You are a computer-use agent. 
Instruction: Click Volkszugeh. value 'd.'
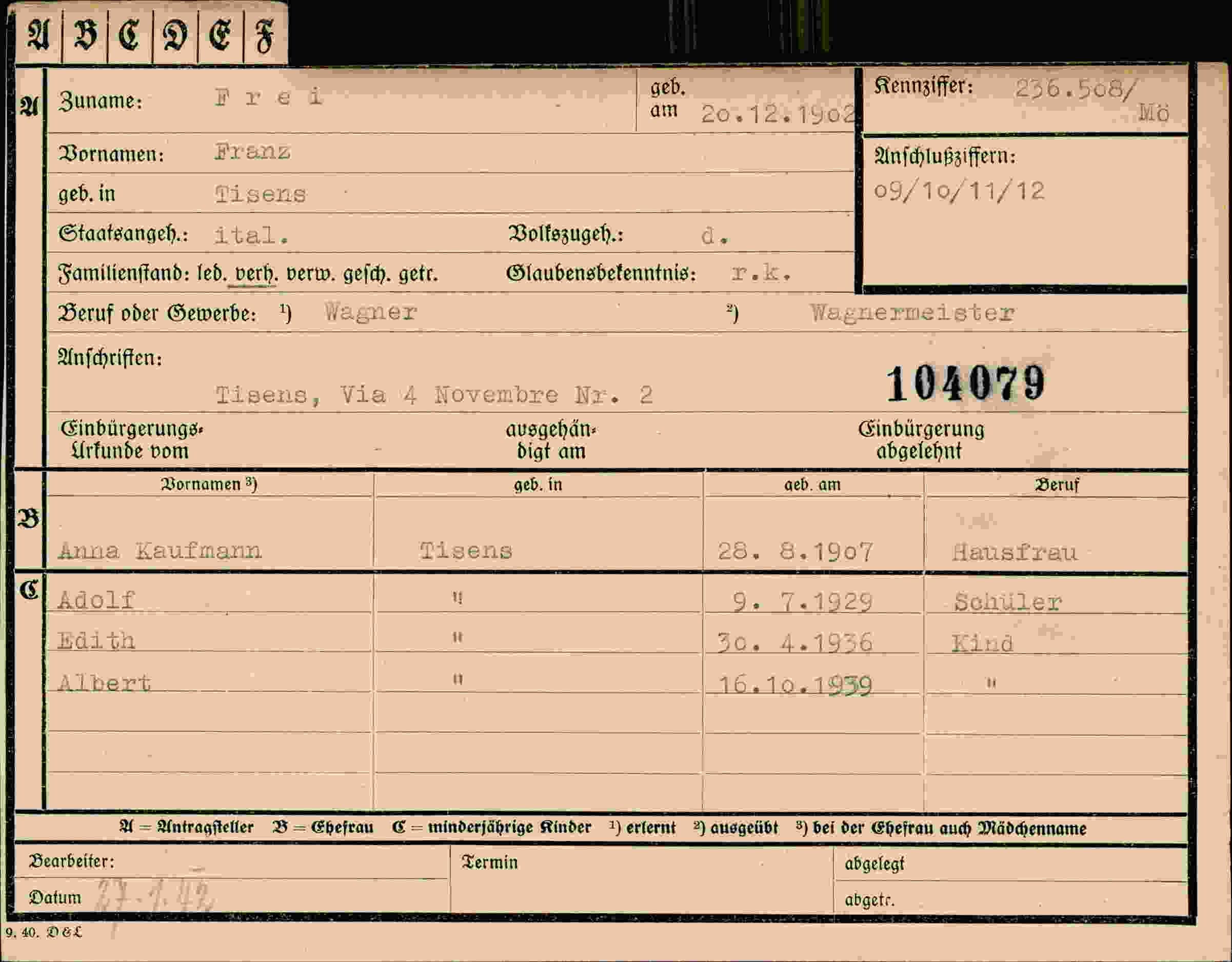(x=714, y=236)
